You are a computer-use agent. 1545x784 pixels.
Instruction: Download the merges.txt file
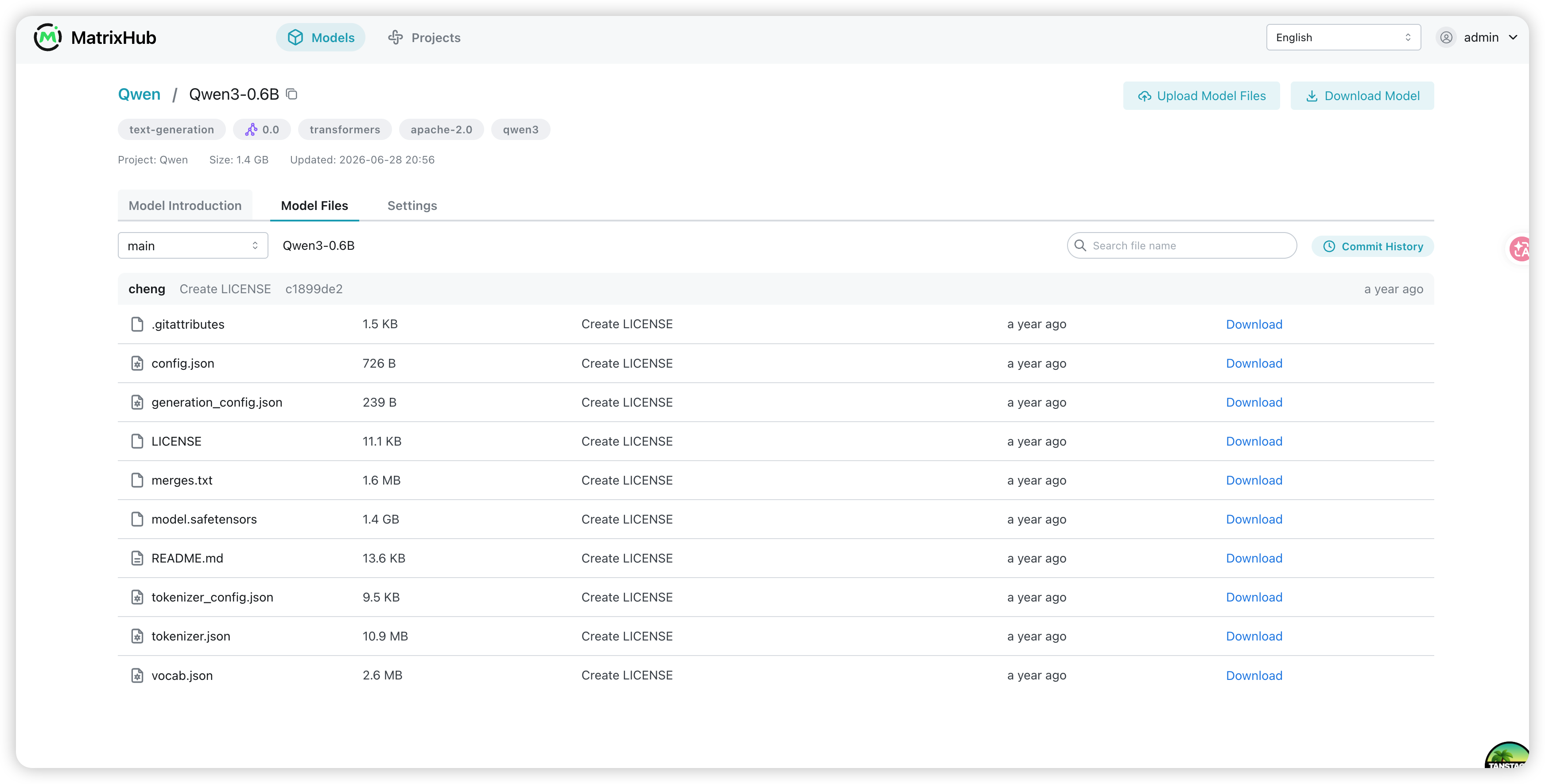1254,480
